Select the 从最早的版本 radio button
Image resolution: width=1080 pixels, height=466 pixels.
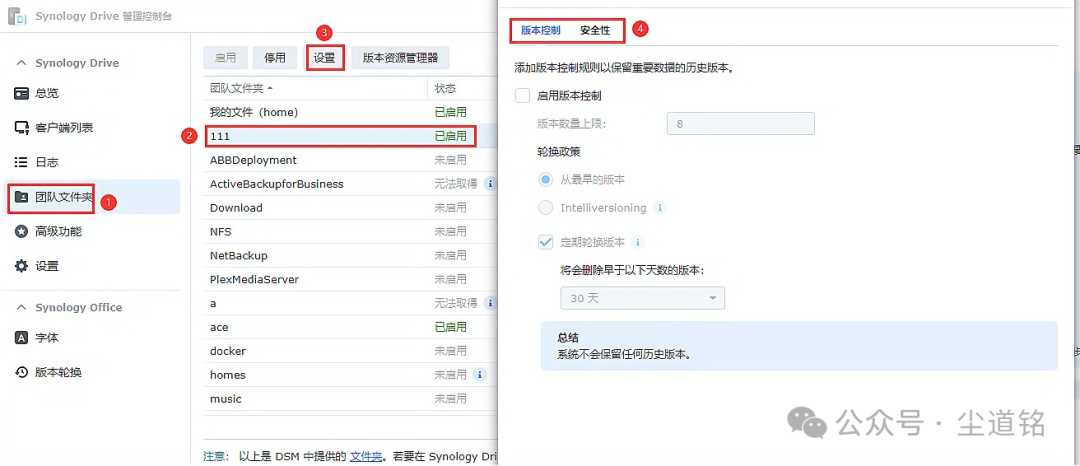click(546, 180)
